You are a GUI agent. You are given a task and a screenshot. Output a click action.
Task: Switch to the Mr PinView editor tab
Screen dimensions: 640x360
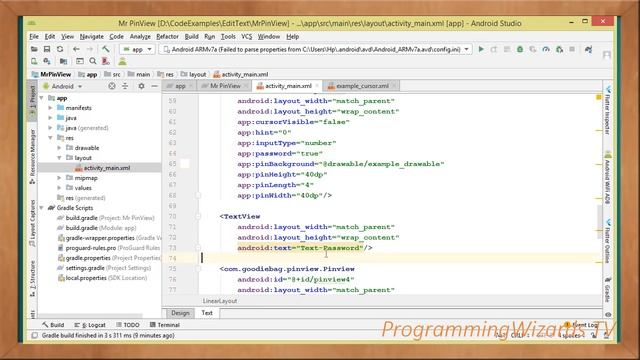coord(225,86)
